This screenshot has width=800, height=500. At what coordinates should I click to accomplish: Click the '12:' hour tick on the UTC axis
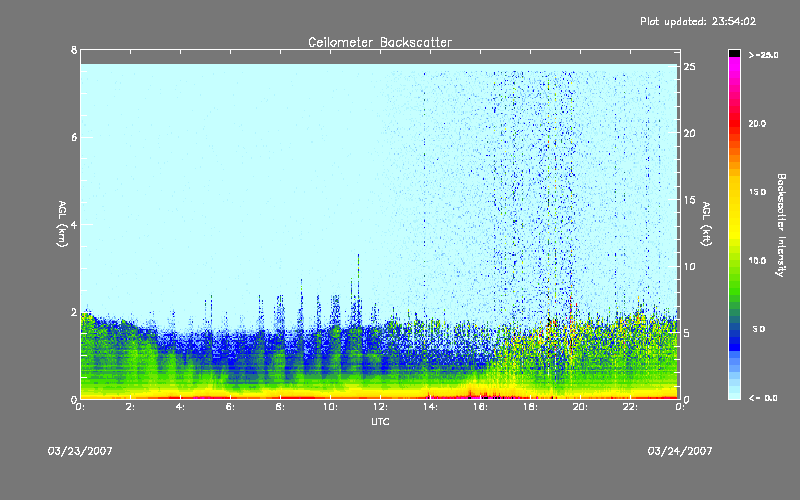(x=381, y=407)
